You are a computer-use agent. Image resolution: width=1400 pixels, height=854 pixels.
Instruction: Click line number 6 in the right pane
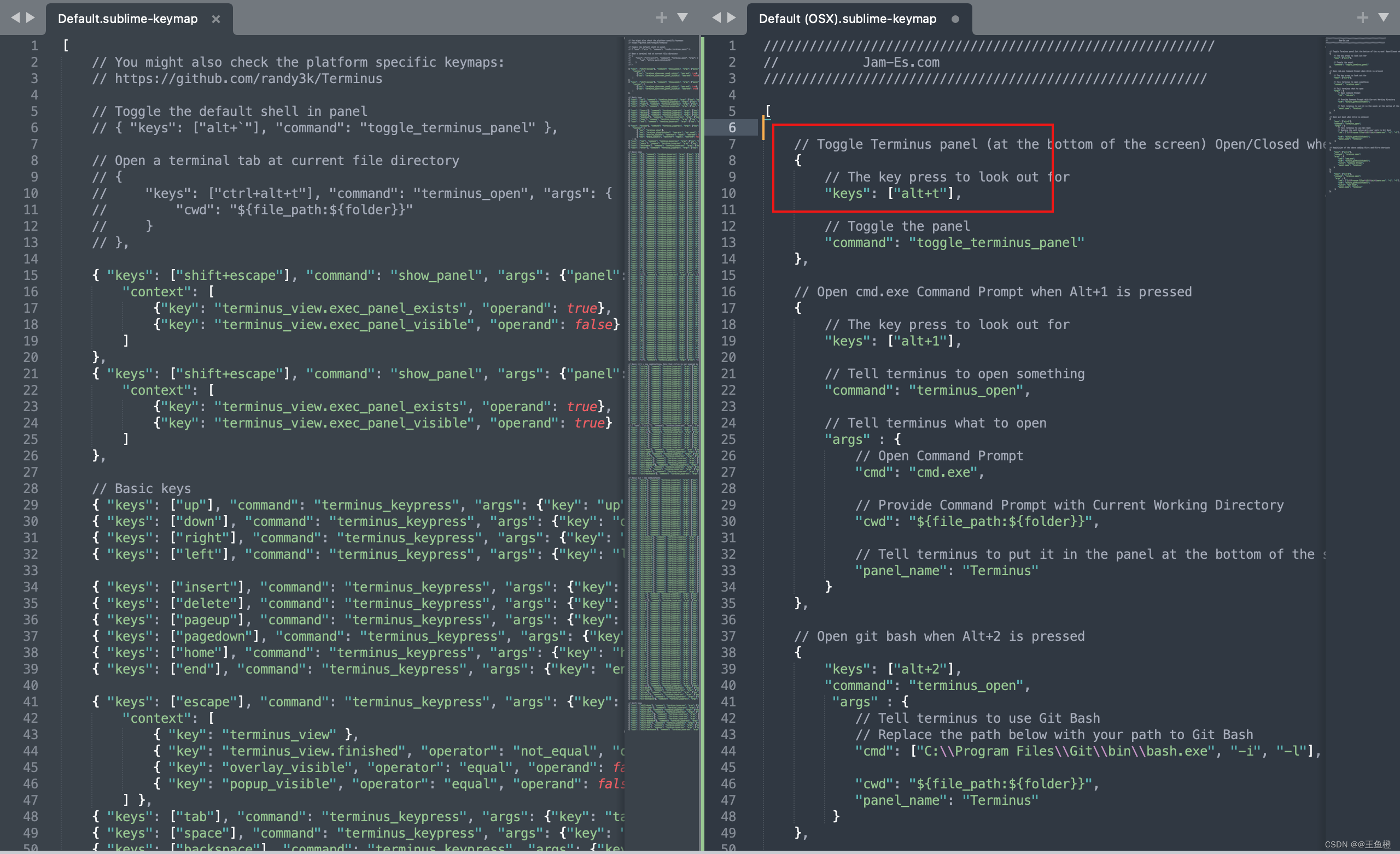point(732,127)
